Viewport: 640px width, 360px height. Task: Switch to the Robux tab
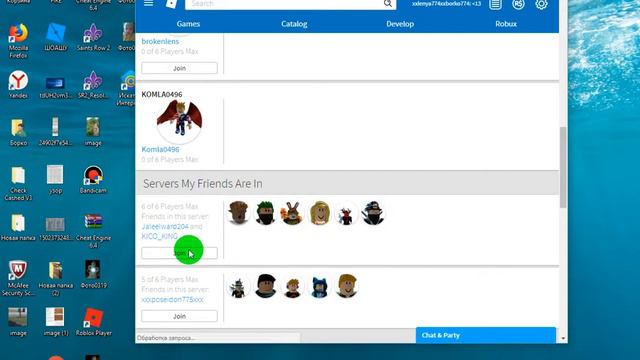506,24
